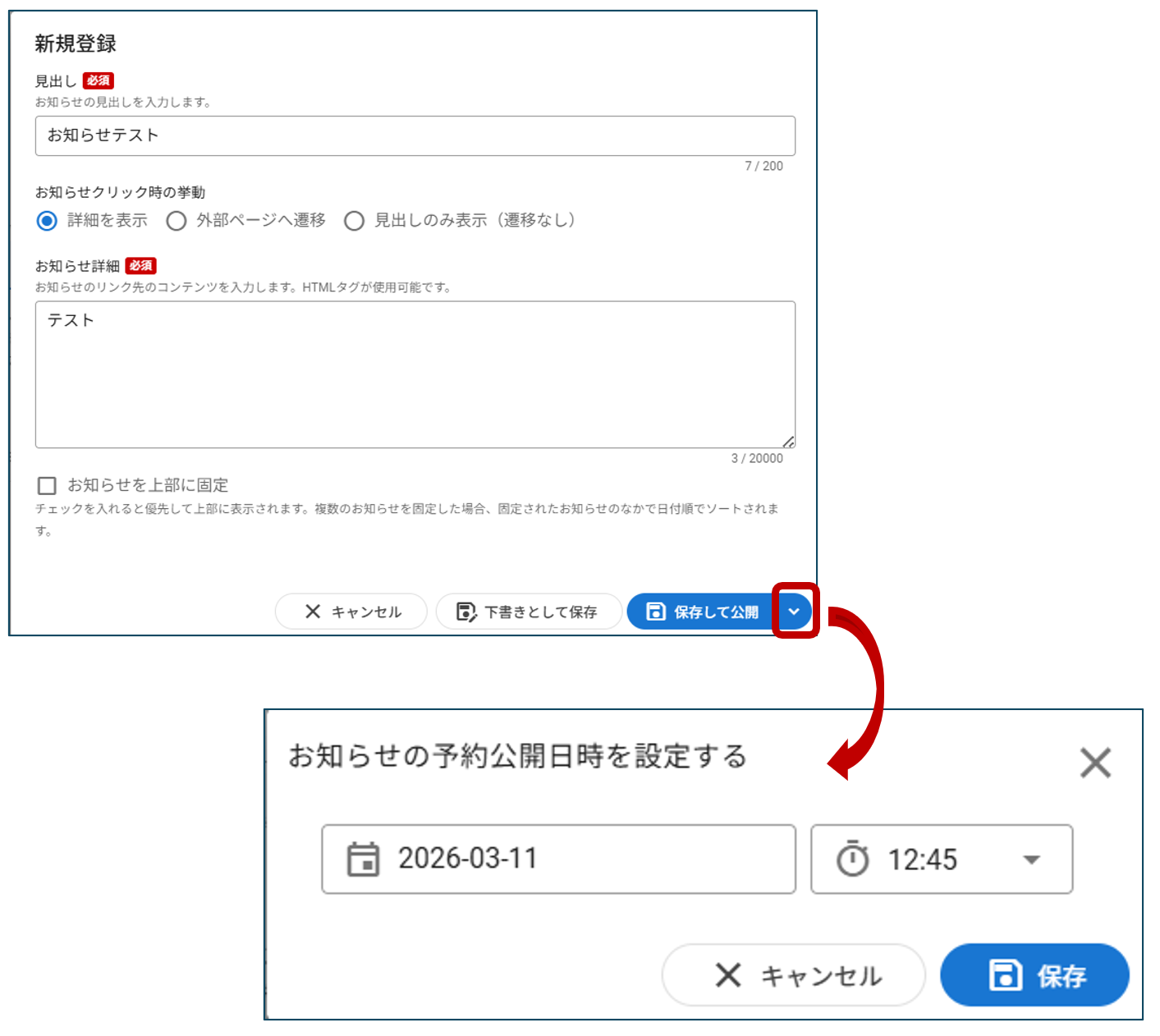Expand the chevron next to 保存して公開
The height and width of the screenshot is (1036, 1160).
coord(794,612)
